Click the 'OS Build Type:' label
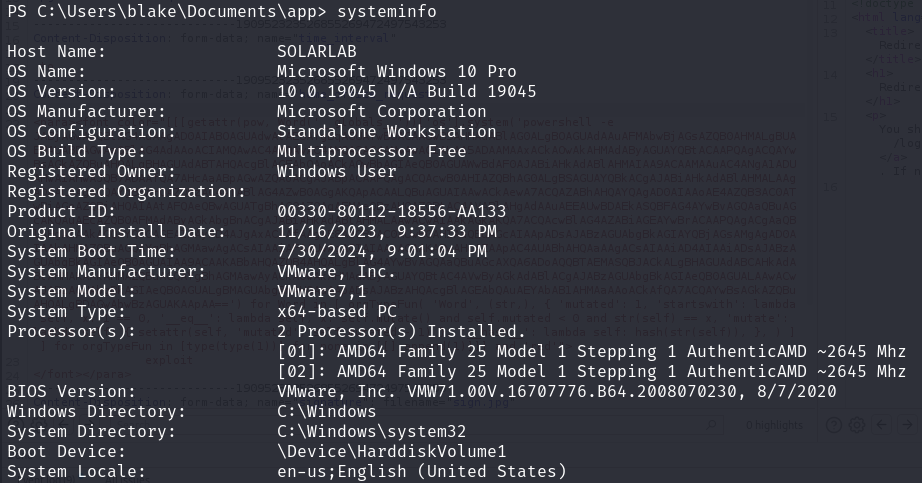Image resolution: width=922 pixels, height=483 pixels. 76,152
